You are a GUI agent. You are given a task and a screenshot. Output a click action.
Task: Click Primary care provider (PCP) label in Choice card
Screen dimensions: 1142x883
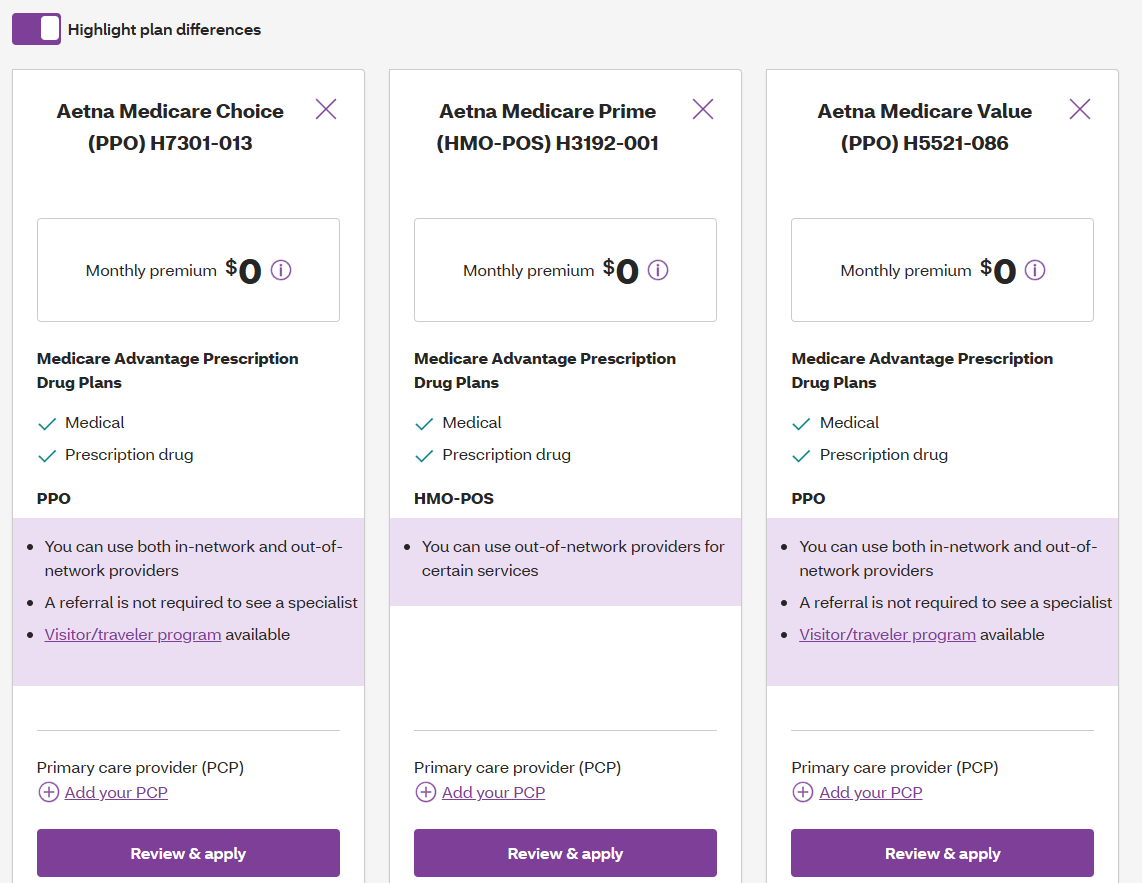[x=141, y=767]
